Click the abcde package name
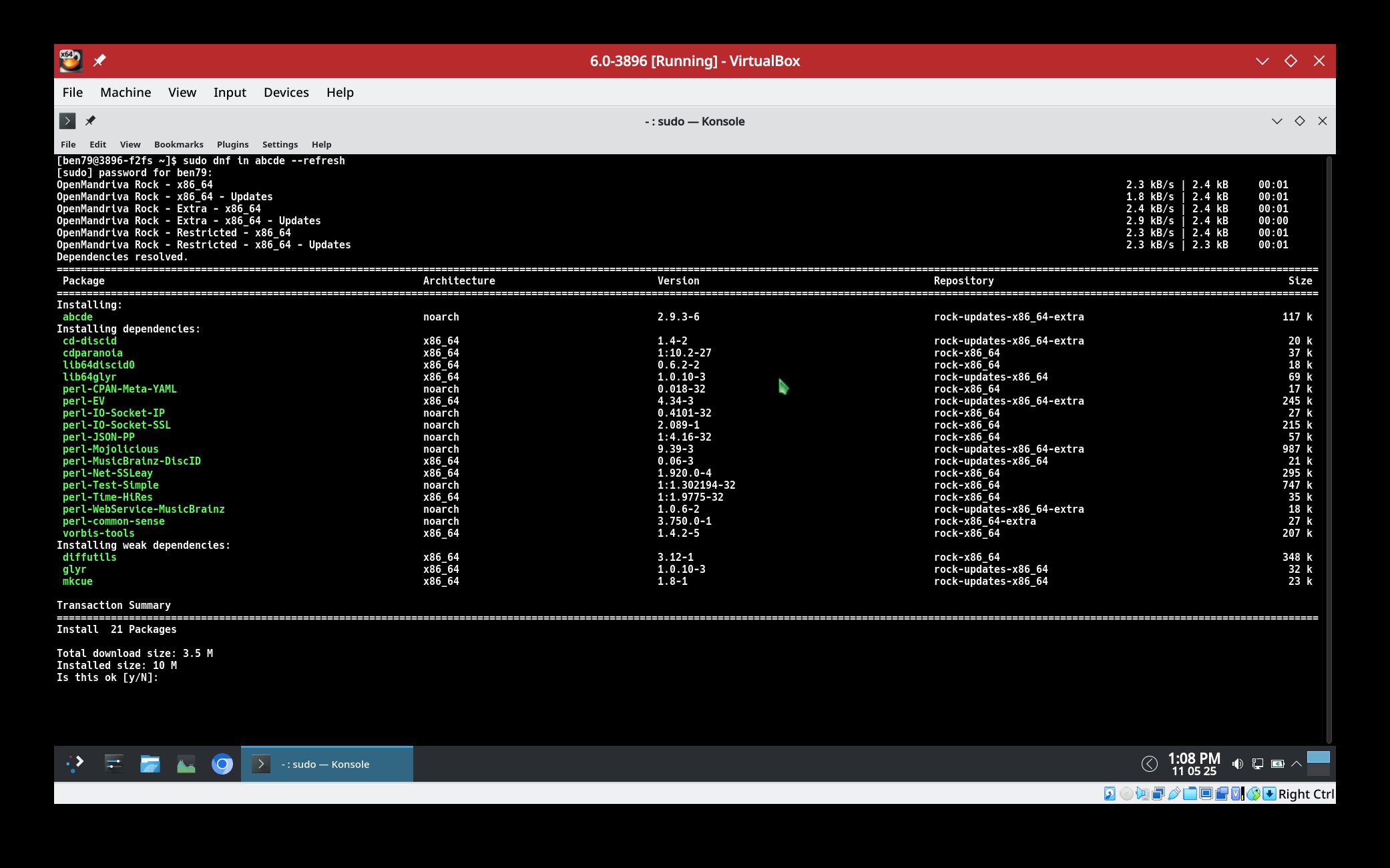 (x=77, y=317)
